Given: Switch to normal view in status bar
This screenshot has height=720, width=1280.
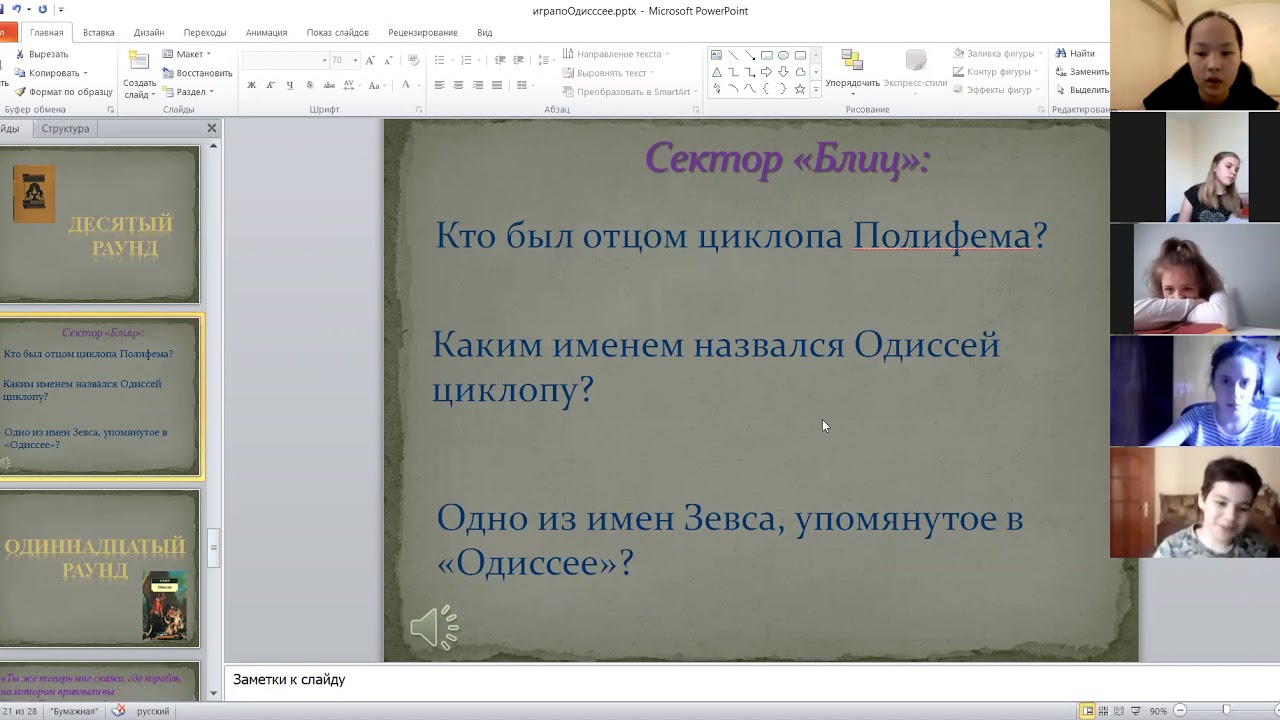Looking at the screenshot, I should coord(1087,711).
